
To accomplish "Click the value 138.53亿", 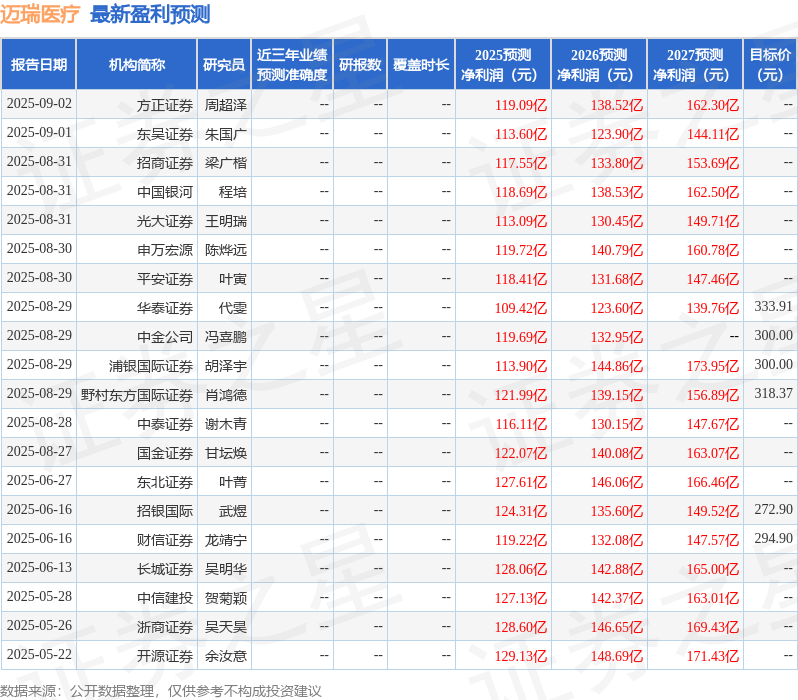I will pos(617,192).
